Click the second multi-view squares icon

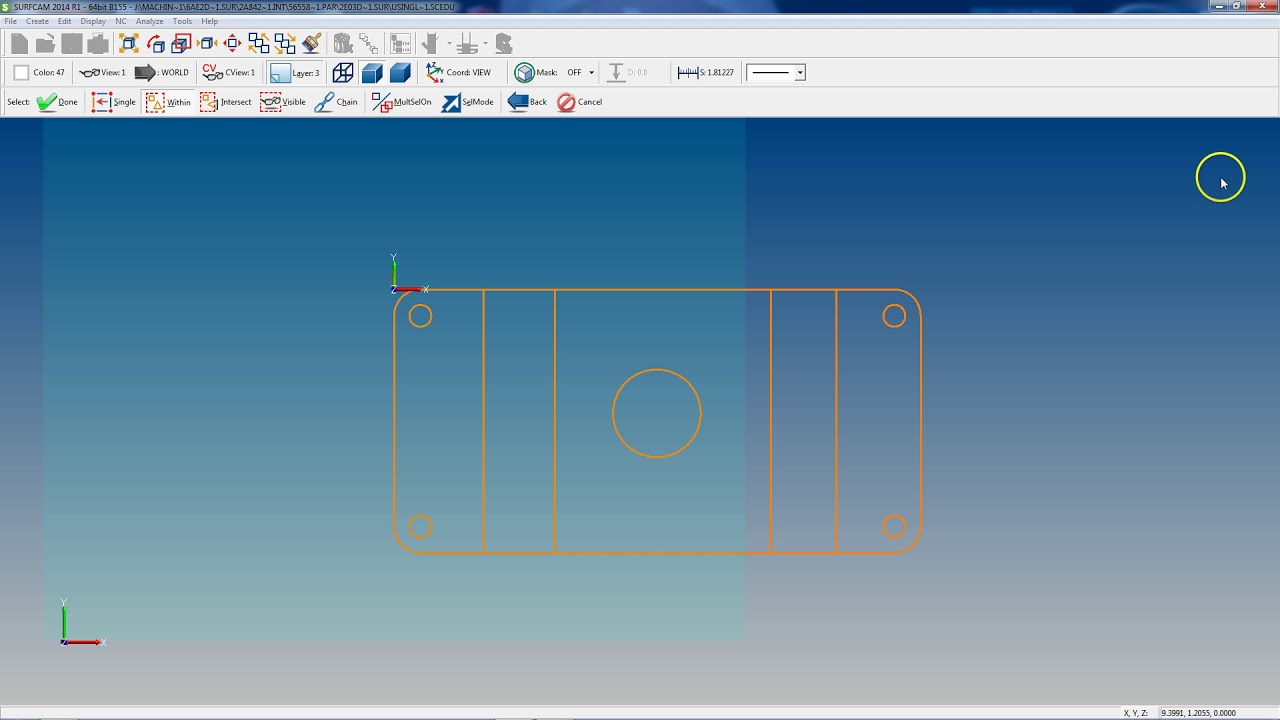pyautogui.click(x=285, y=43)
